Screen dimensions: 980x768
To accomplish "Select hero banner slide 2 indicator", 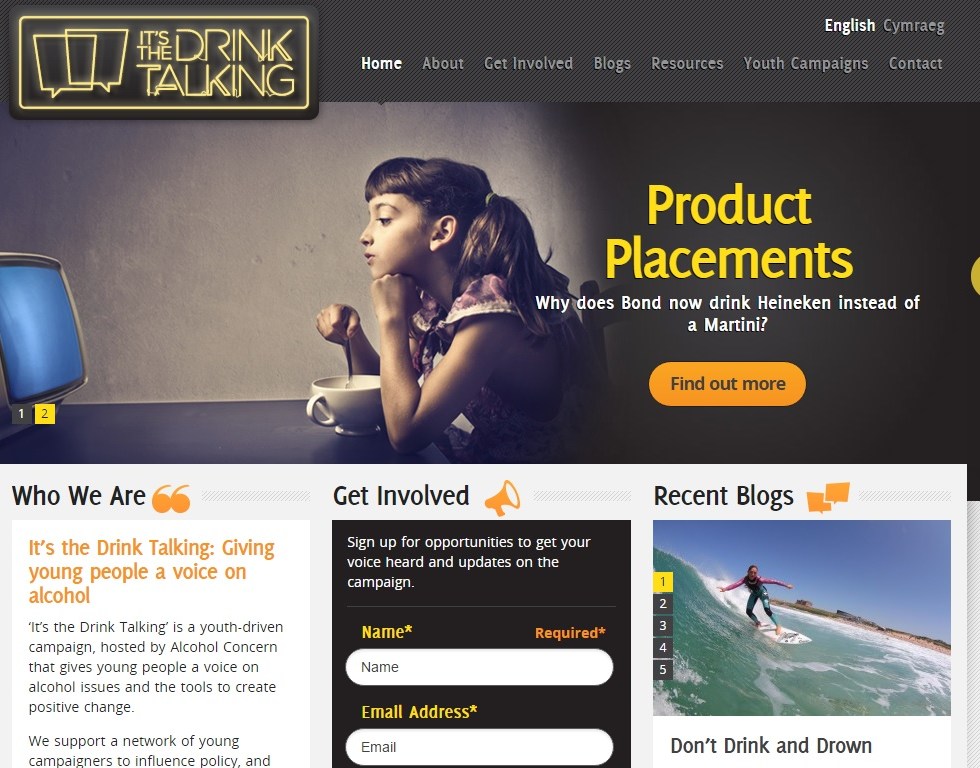I will pos(44,414).
